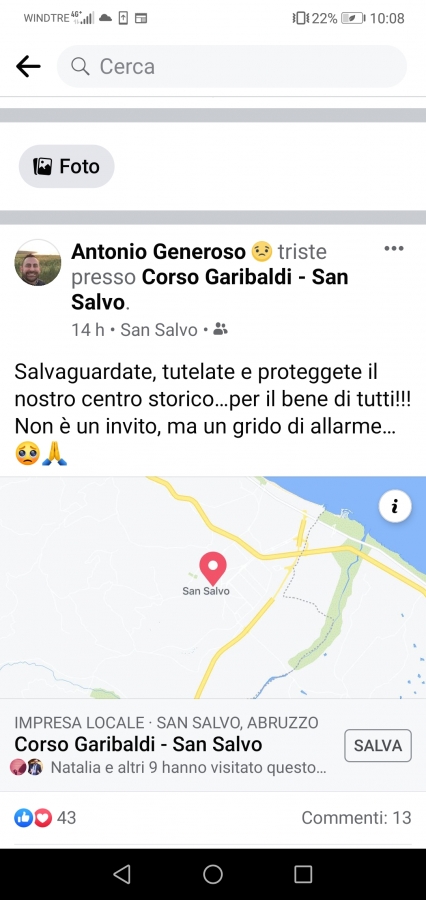This screenshot has height=900, width=426.
Task: Tap the San Salvo location in timestamp
Action: click(158, 330)
